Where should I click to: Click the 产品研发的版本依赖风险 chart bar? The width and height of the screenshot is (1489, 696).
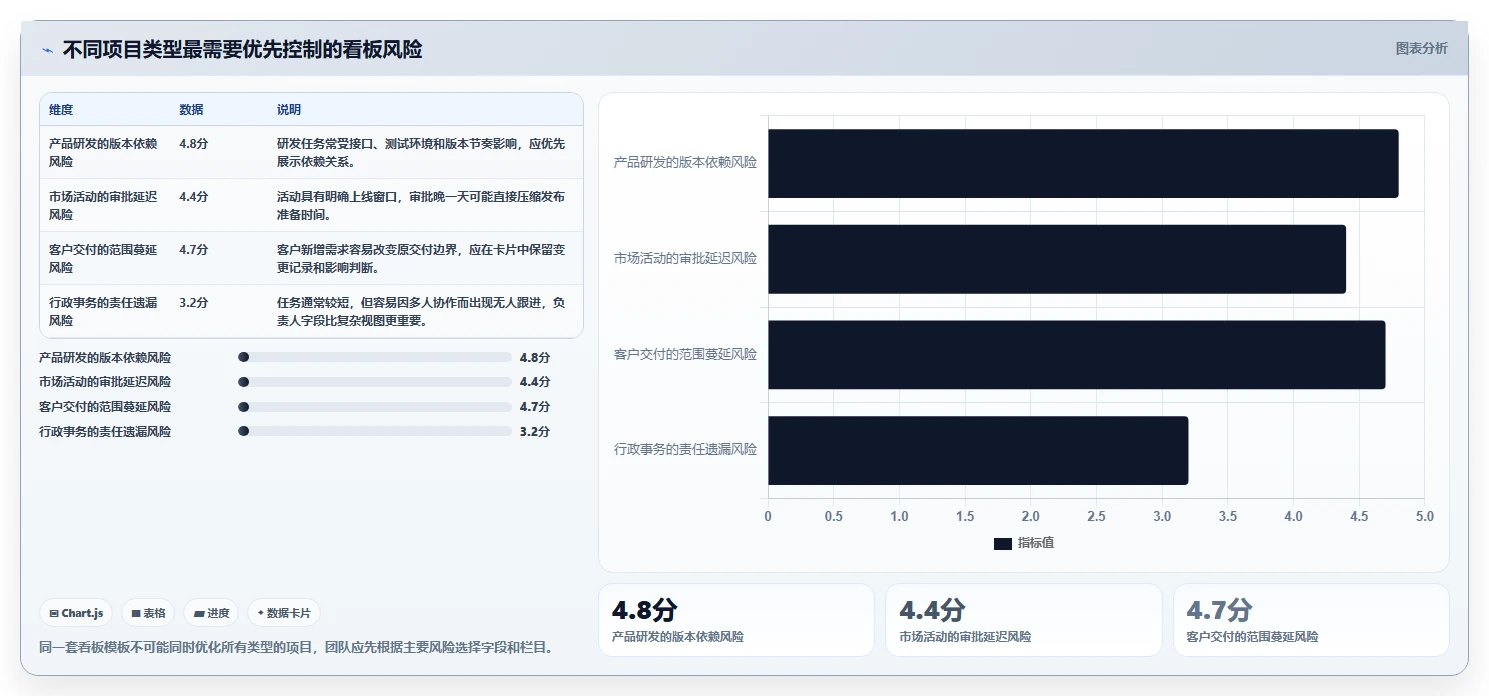1083,163
